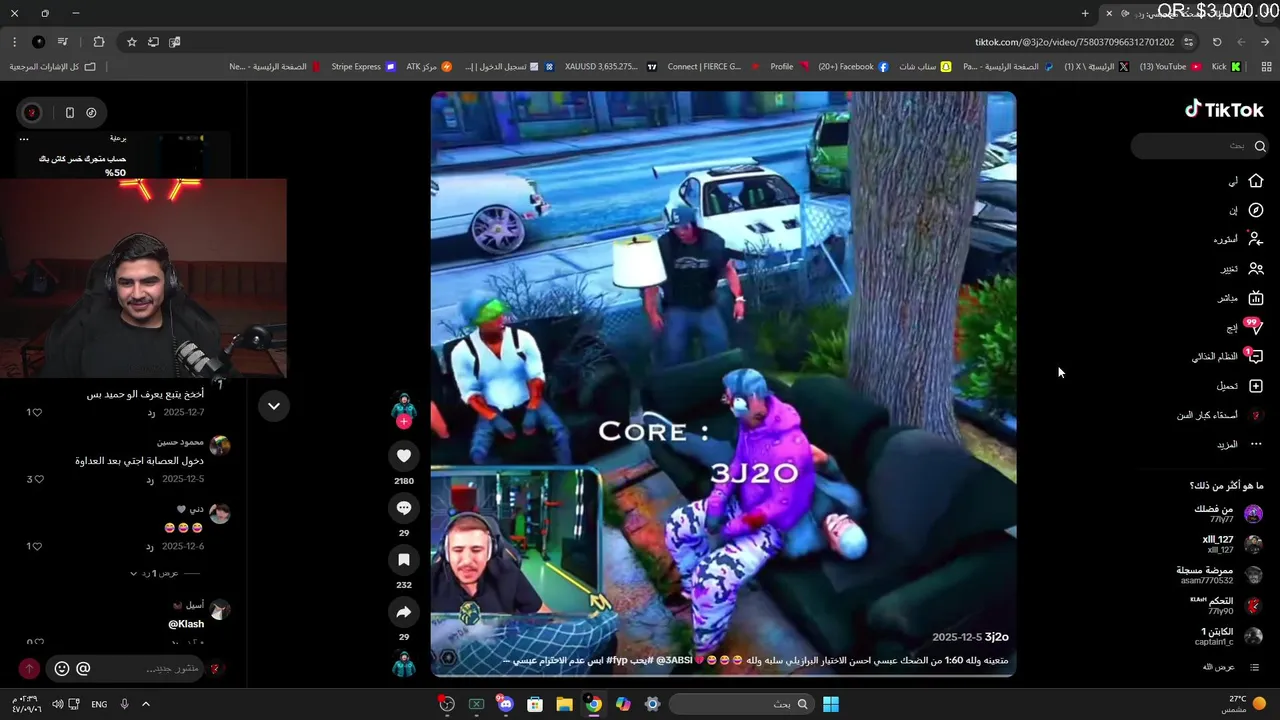Open Discord from the taskbar

click(506, 704)
